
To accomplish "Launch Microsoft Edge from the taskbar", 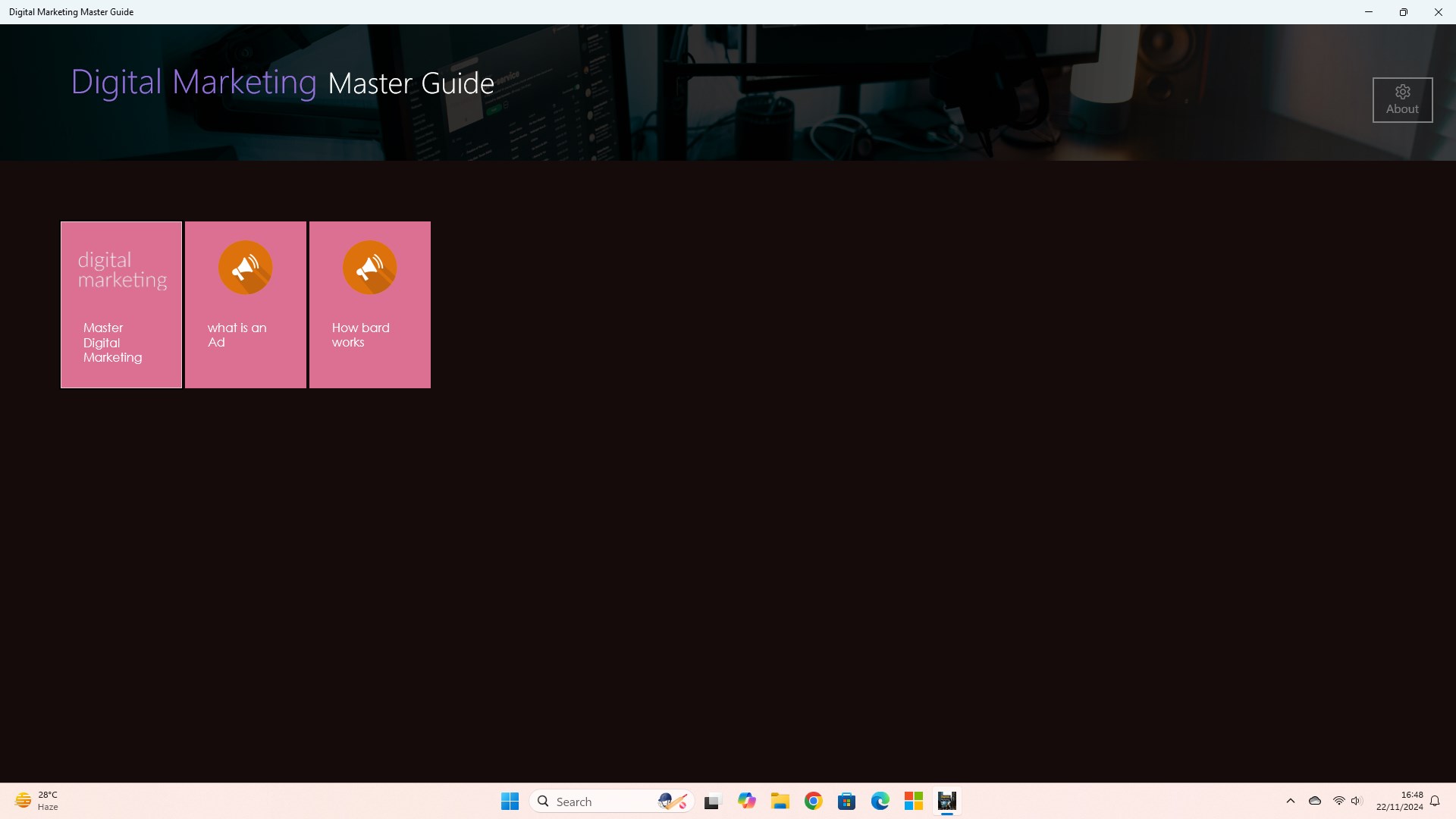I will 880,802.
